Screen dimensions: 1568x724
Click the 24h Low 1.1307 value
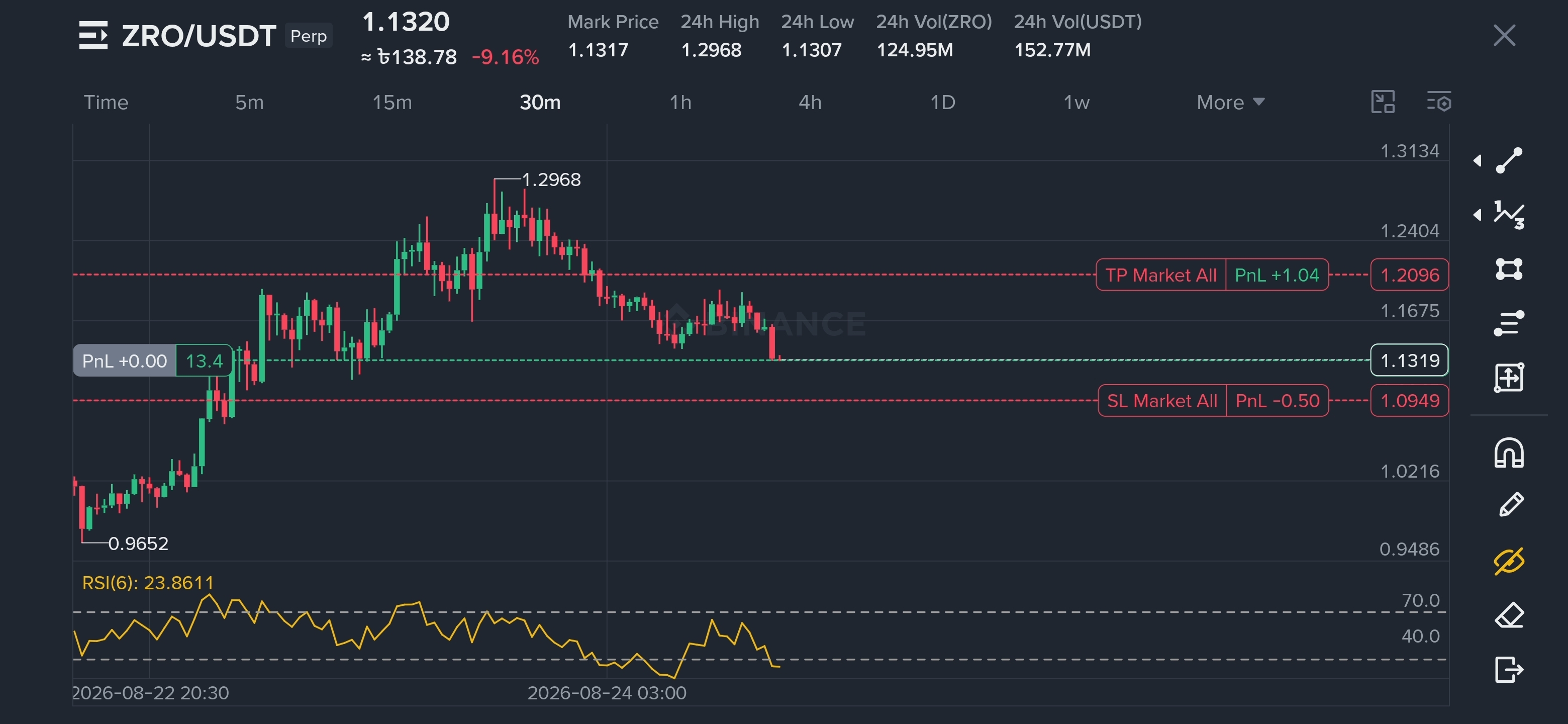812,50
